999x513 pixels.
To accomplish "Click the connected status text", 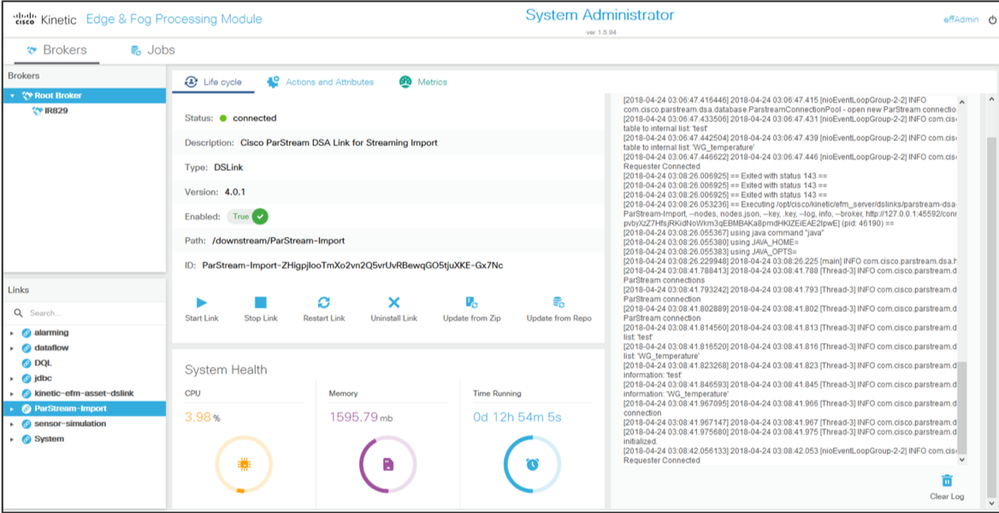I will coord(254,118).
